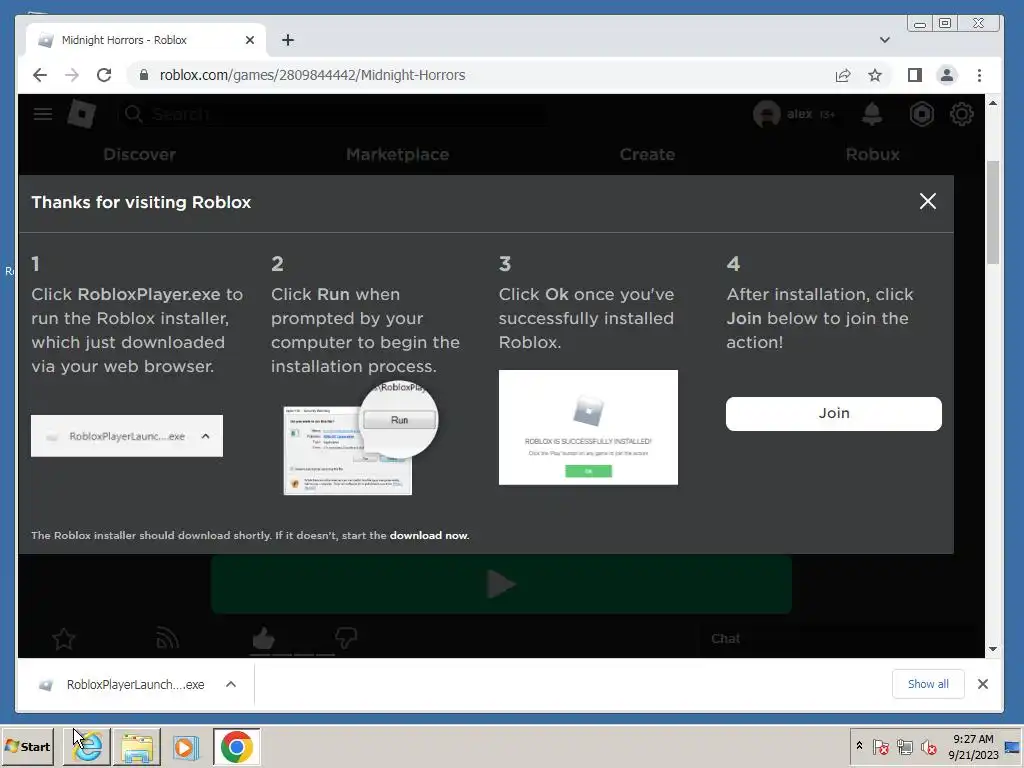Image resolution: width=1024 pixels, height=768 pixels.
Task: Go to the Robux tab
Action: point(872,155)
